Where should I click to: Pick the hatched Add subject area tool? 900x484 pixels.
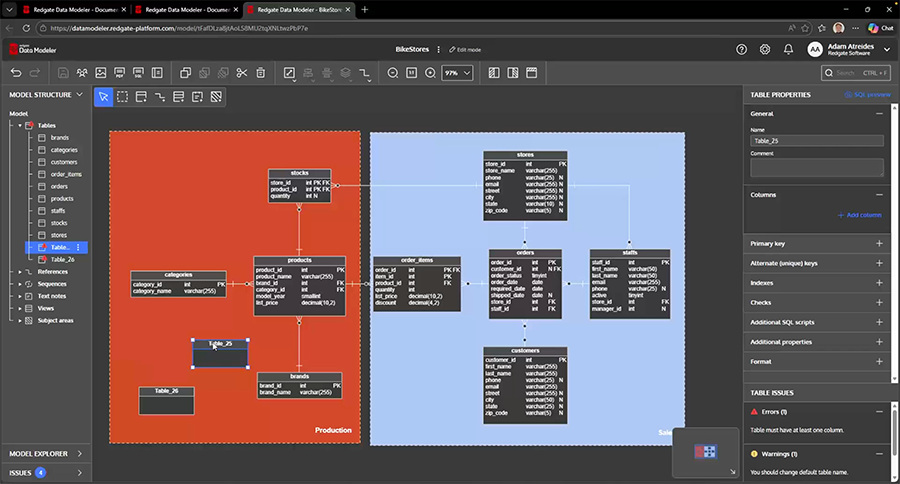point(215,96)
